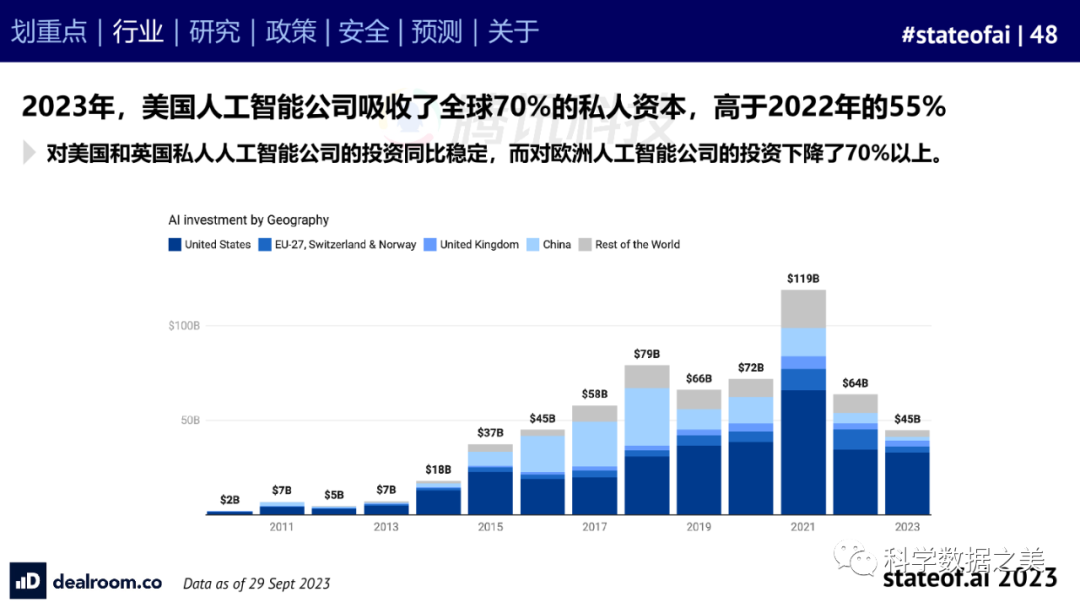Open the stateof.ai 2023 link
Viewport: 1080px width, 608px height.
[x=970, y=579]
